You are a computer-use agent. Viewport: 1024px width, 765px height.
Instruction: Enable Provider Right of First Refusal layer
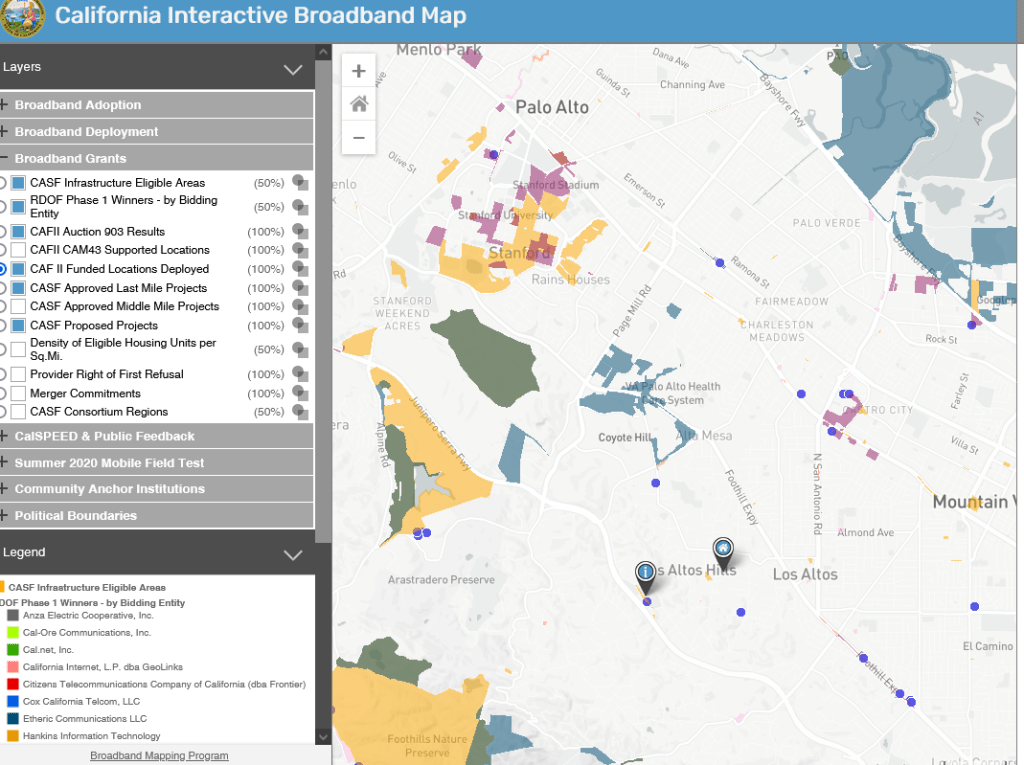(x=18, y=375)
